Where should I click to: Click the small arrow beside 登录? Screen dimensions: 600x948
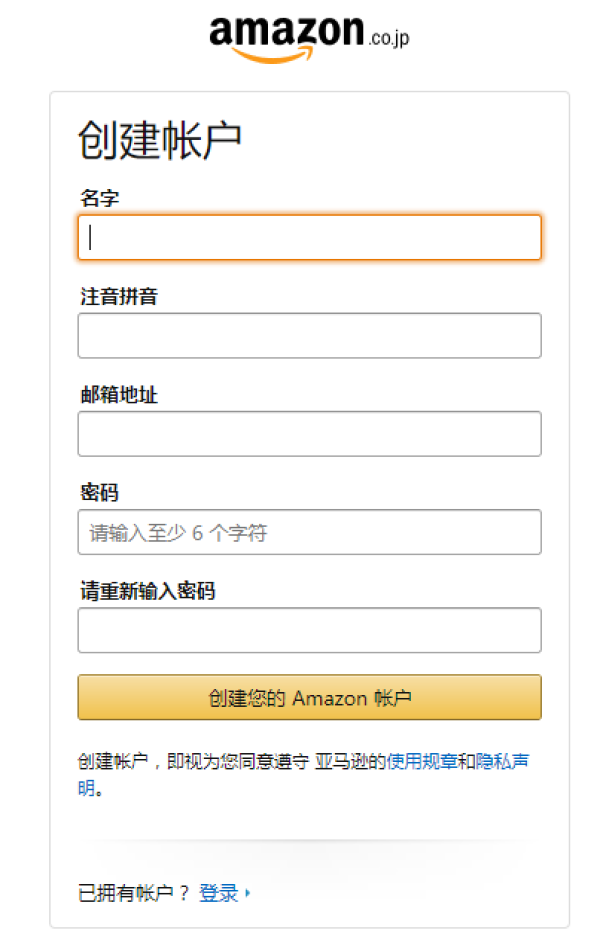(x=247, y=893)
